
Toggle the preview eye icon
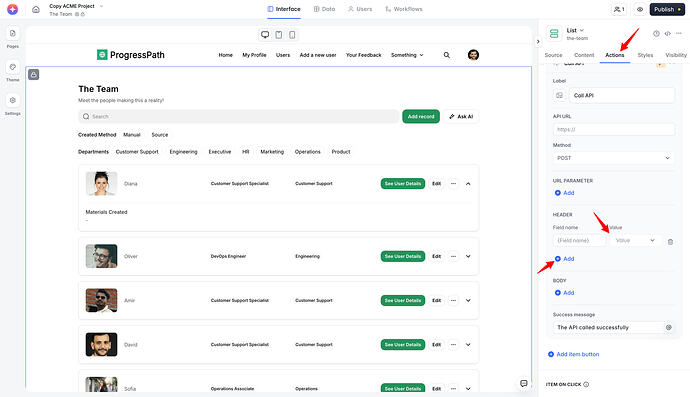[x=640, y=9]
